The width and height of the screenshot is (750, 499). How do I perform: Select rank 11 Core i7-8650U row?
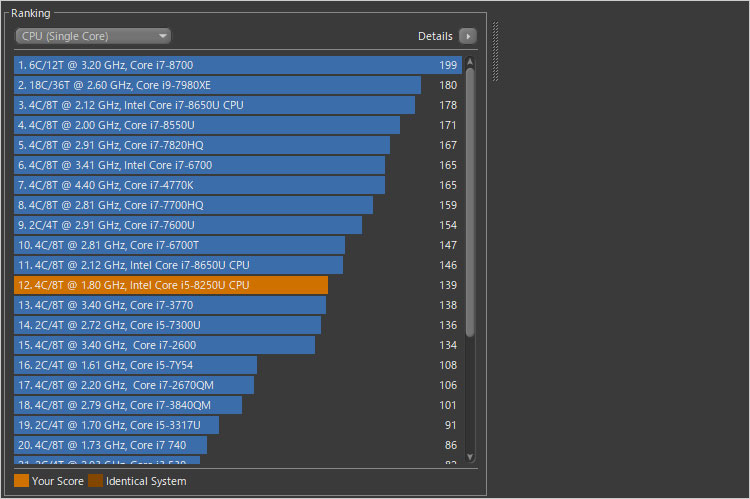238,266
